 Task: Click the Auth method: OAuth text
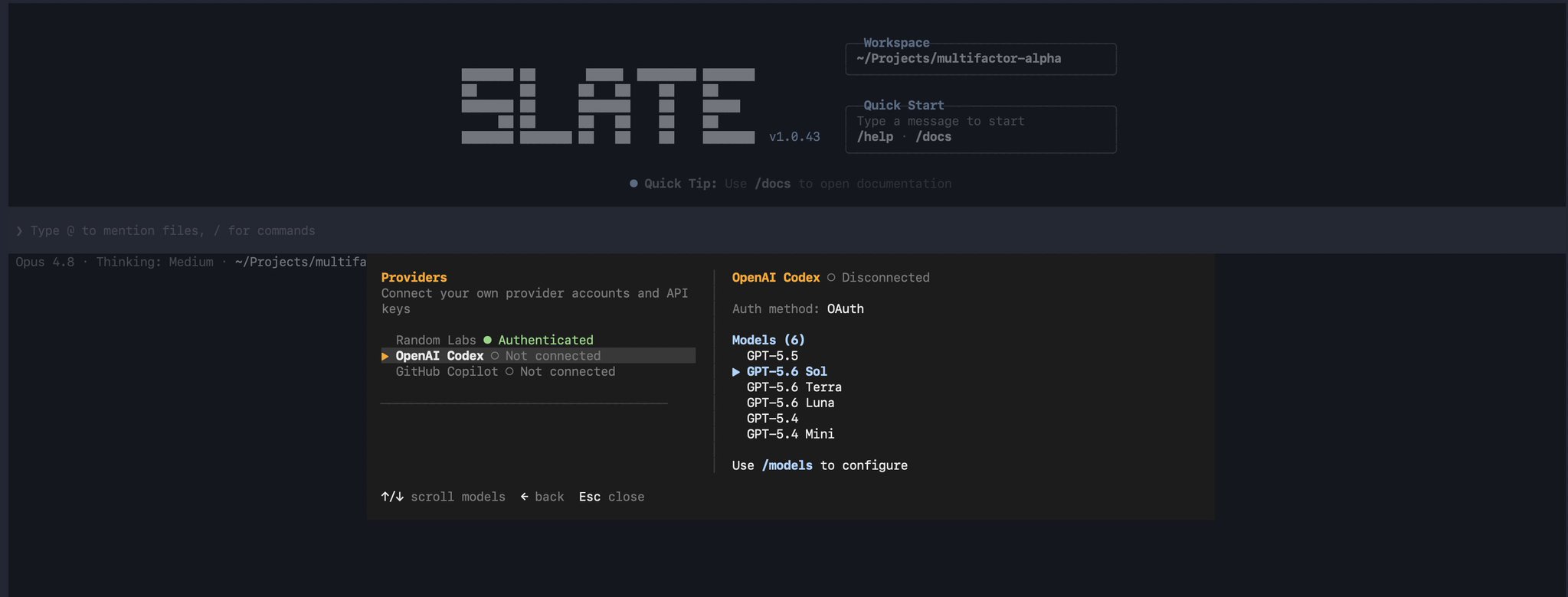[797, 308]
